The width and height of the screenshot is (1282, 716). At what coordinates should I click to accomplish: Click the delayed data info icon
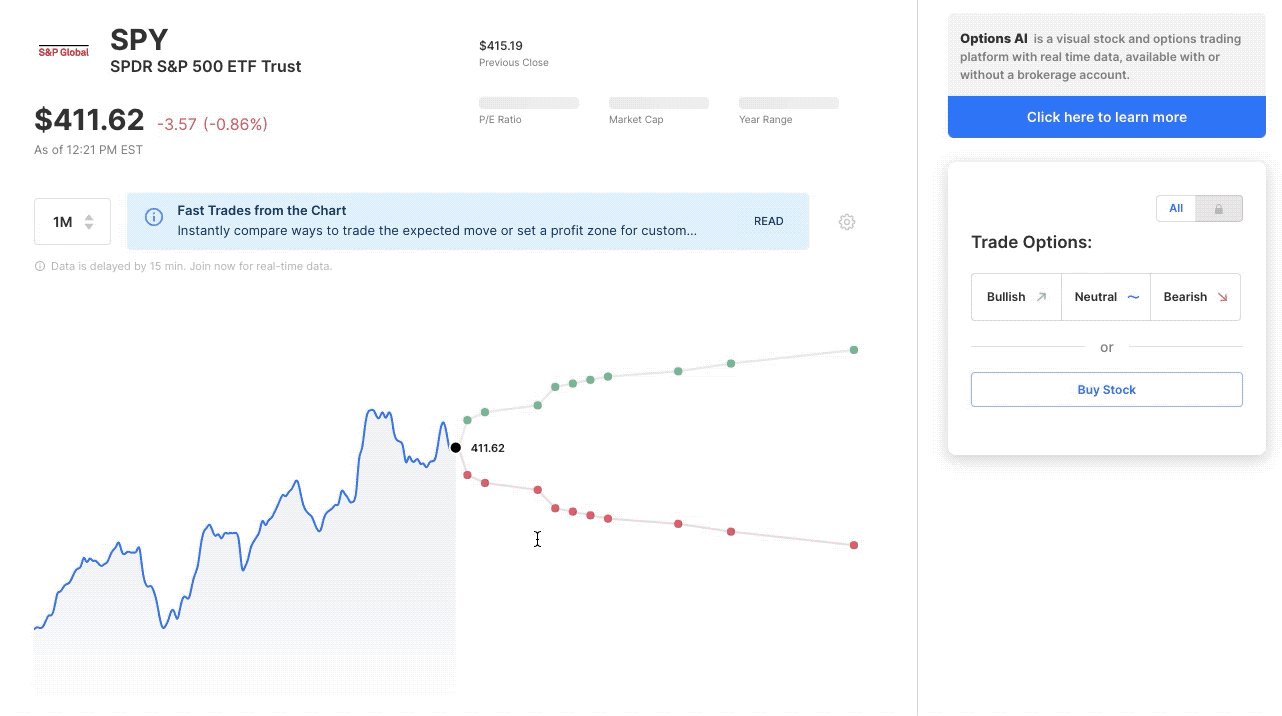pos(40,266)
